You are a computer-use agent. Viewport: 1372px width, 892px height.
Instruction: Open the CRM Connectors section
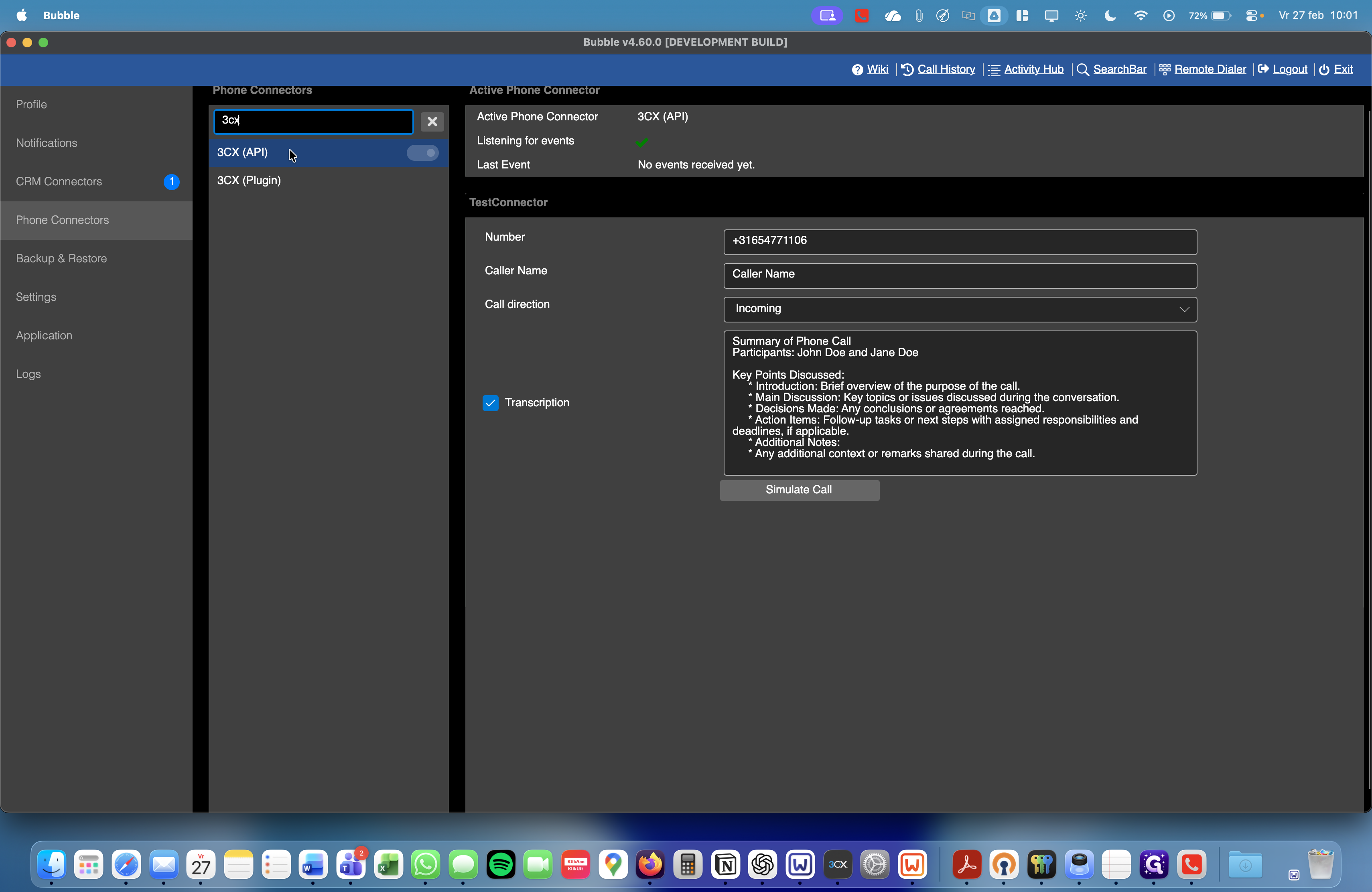59,182
